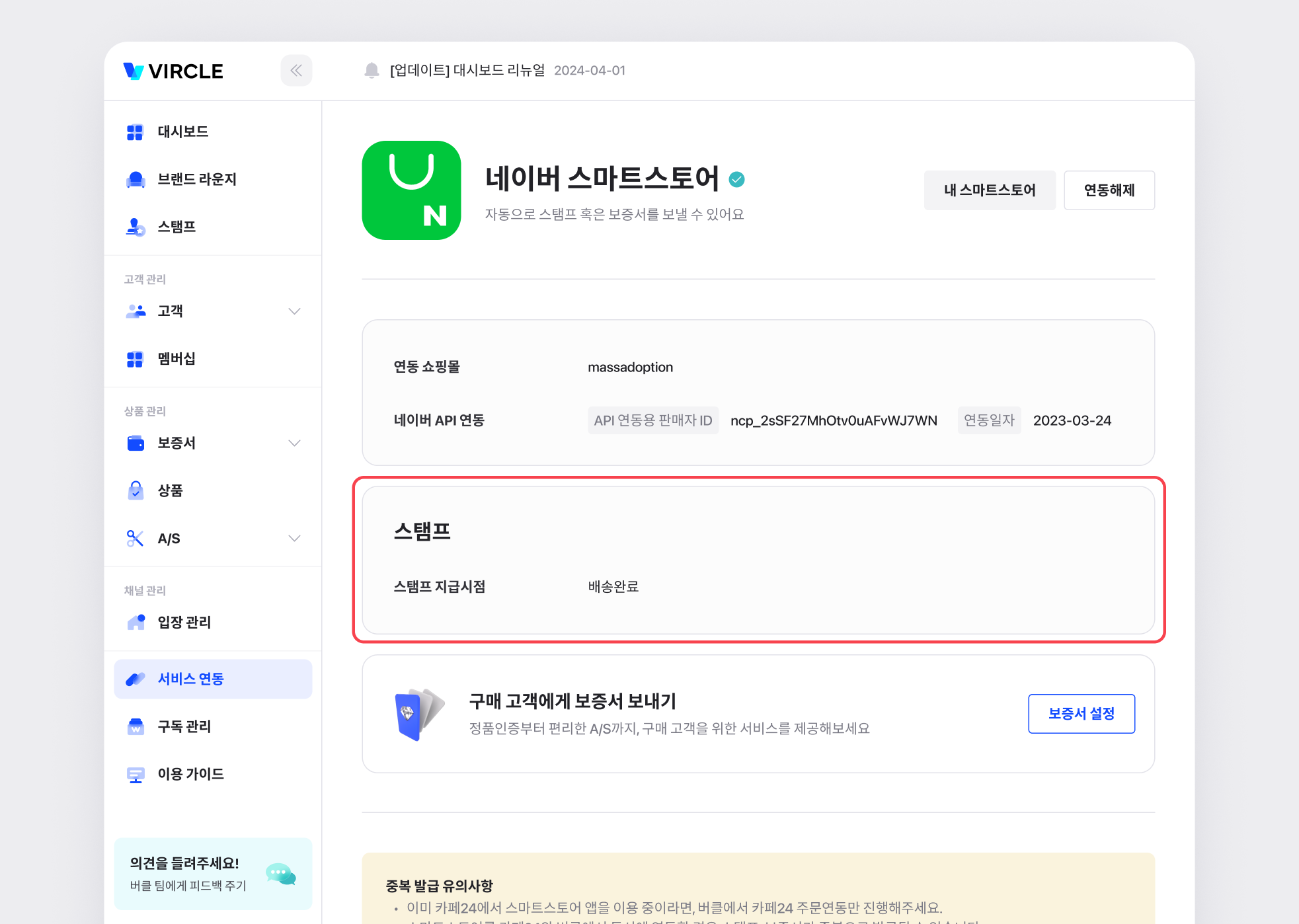The width and height of the screenshot is (1299, 924).
Task: Click the 상품 shopping bag icon
Action: 136,490
